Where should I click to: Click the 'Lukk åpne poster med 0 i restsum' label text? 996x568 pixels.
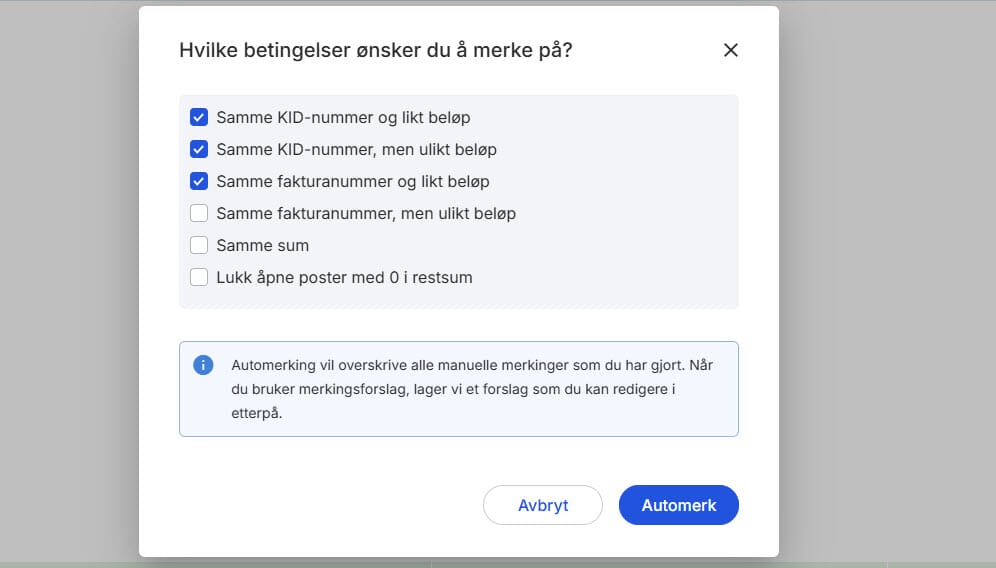click(x=344, y=277)
